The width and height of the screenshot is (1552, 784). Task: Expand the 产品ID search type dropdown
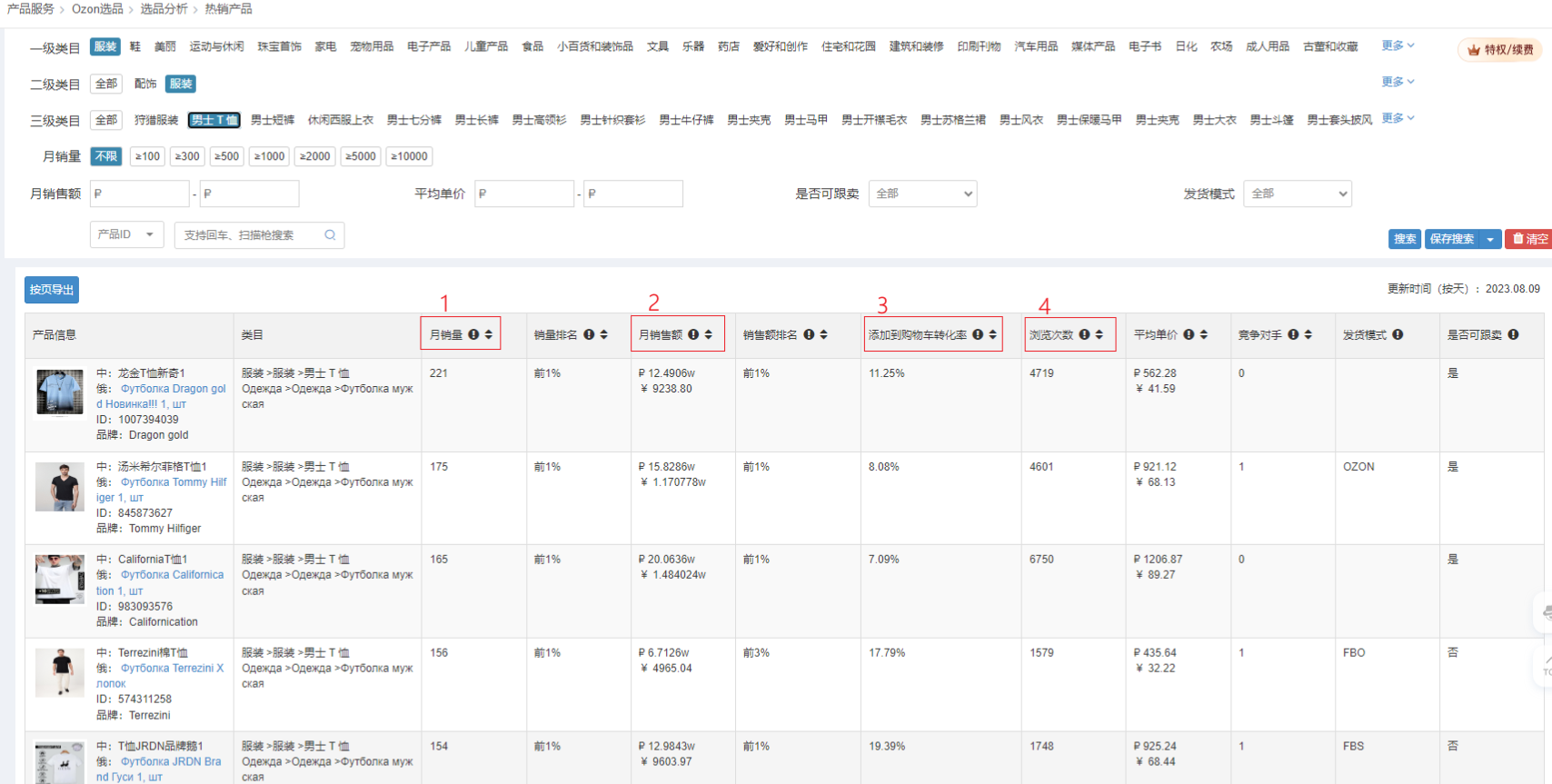click(126, 234)
